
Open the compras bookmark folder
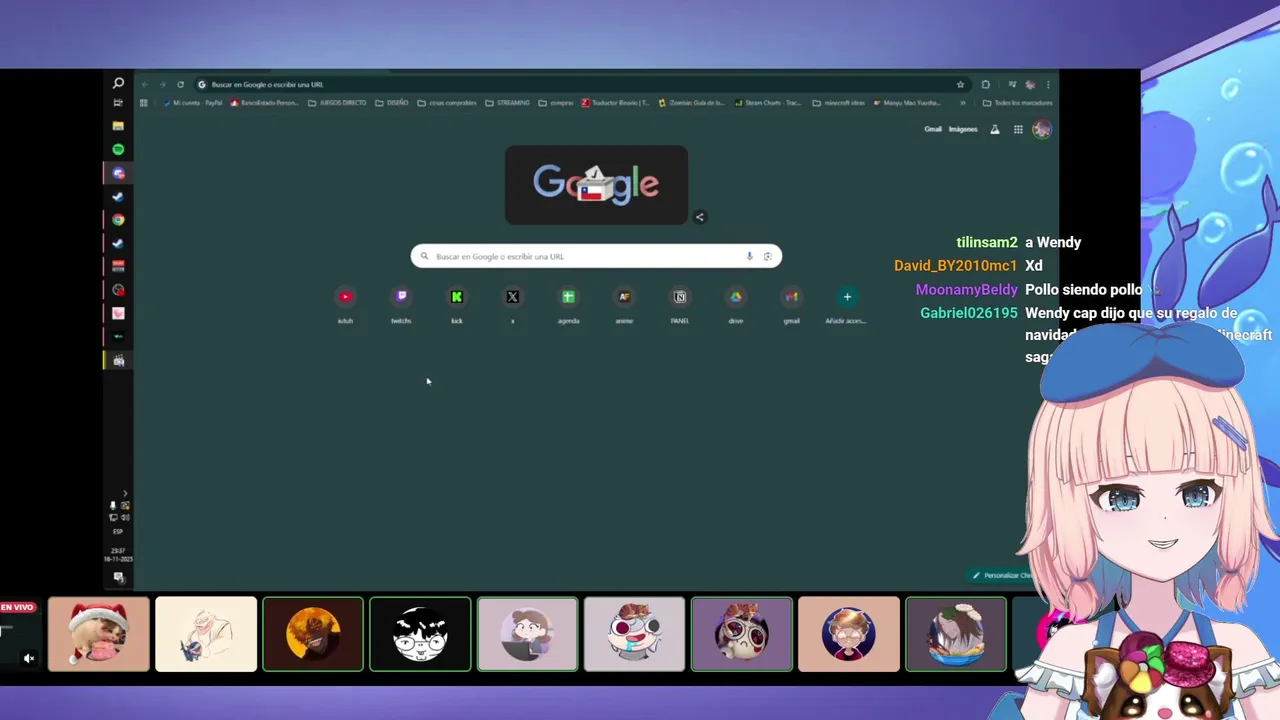point(556,103)
